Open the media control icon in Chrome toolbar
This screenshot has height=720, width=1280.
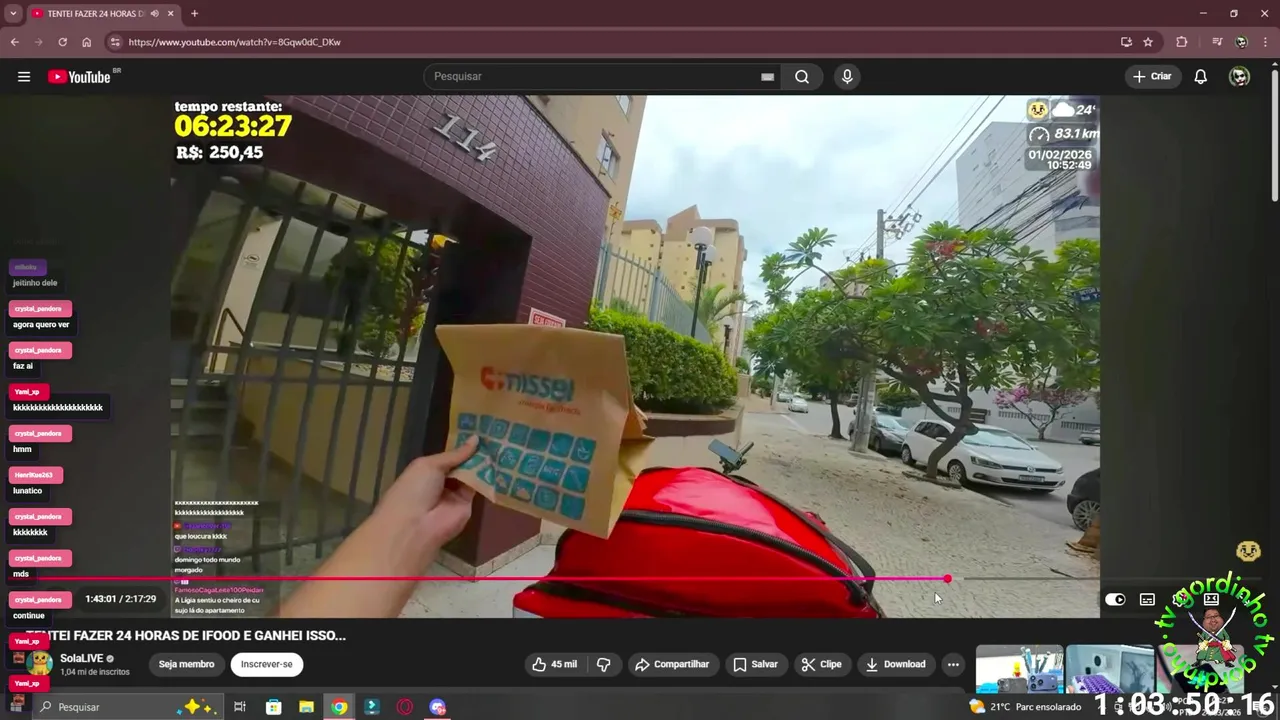click(1217, 42)
